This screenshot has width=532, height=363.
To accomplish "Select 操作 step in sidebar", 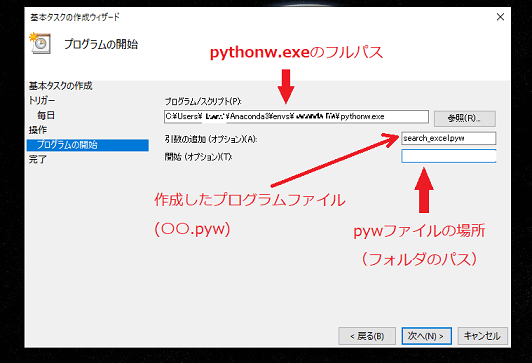I will pos(38,130).
